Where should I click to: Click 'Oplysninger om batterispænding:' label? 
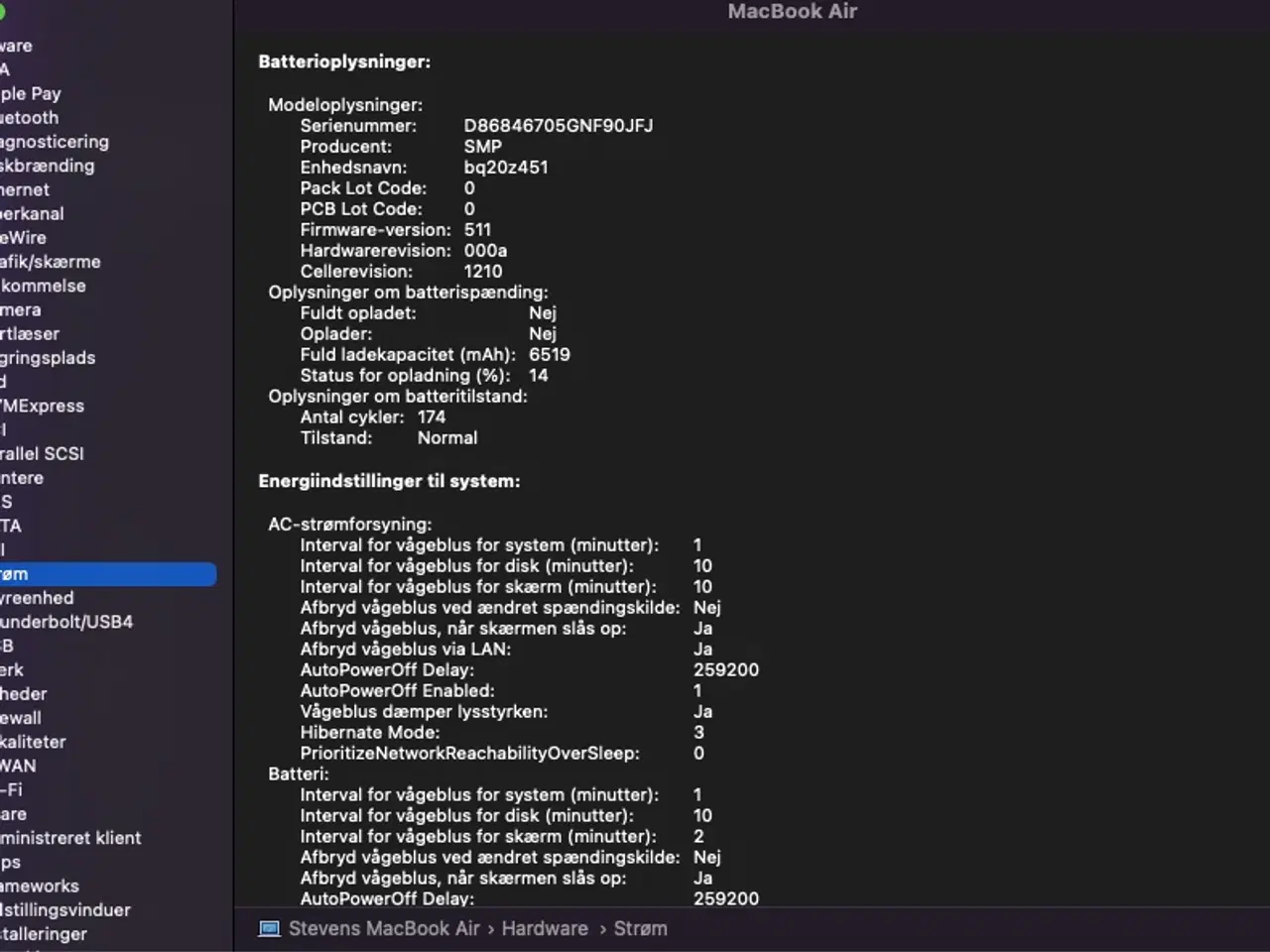[x=408, y=293]
